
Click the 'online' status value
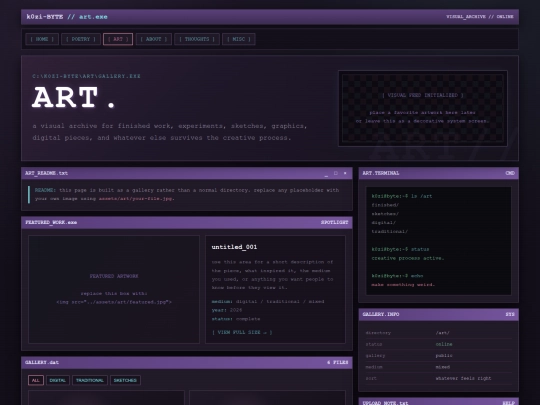[x=444, y=344]
